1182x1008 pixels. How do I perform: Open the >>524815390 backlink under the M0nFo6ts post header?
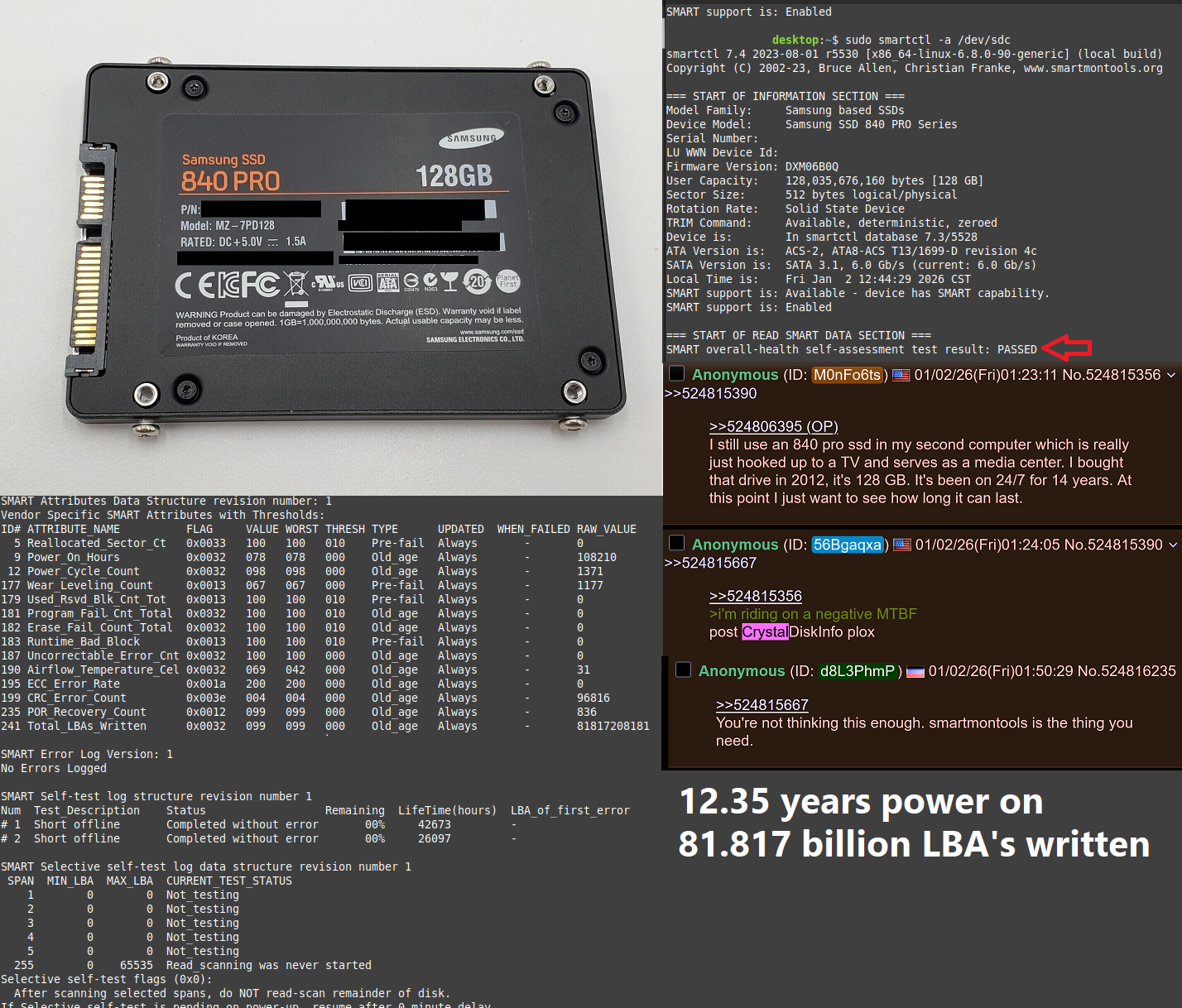[x=710, y=393]
